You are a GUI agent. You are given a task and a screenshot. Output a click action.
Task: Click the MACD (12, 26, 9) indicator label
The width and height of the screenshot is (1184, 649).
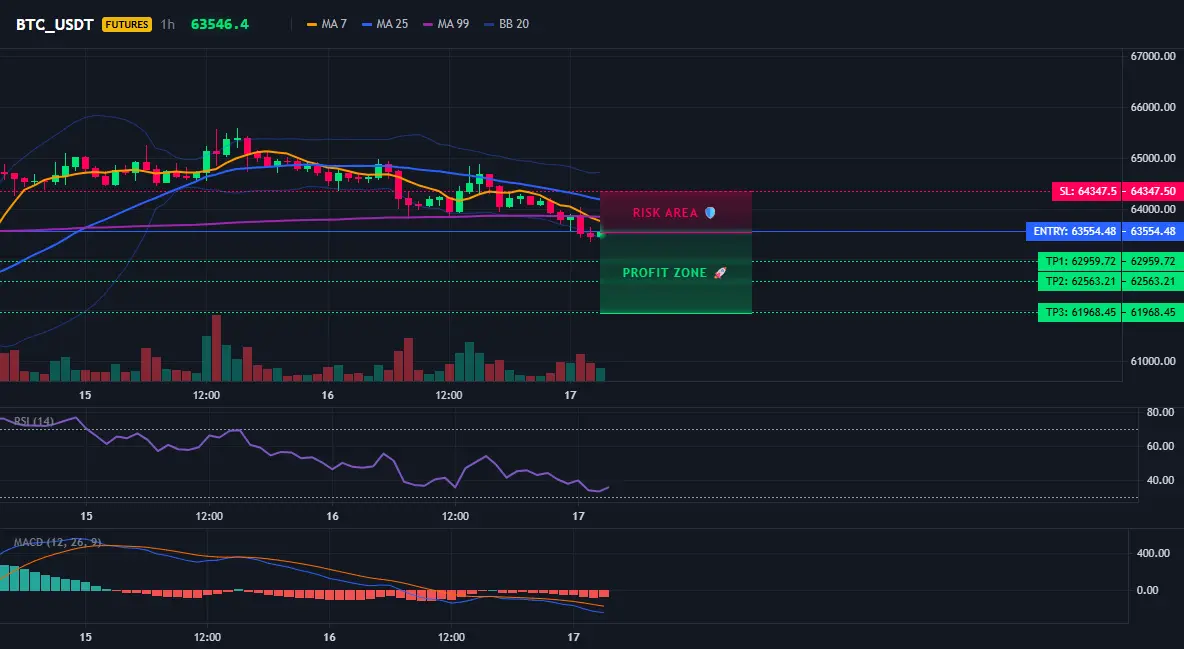(57, 542)
